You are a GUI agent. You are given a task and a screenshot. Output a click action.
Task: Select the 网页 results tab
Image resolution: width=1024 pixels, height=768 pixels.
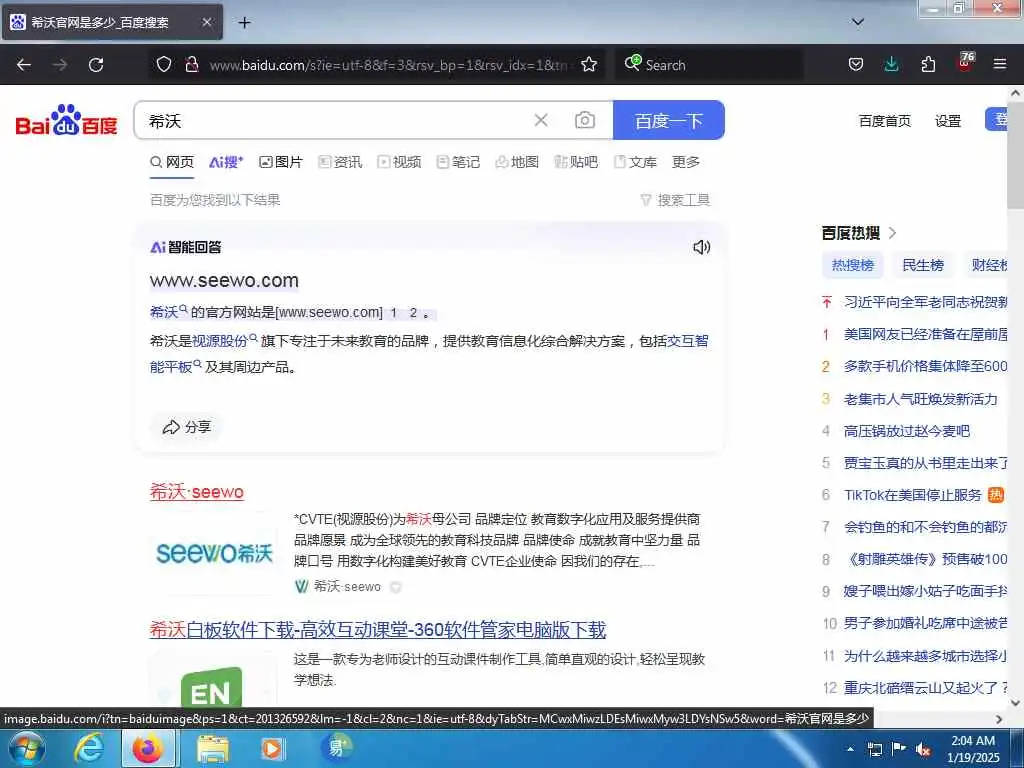click(x=172, y=162)
